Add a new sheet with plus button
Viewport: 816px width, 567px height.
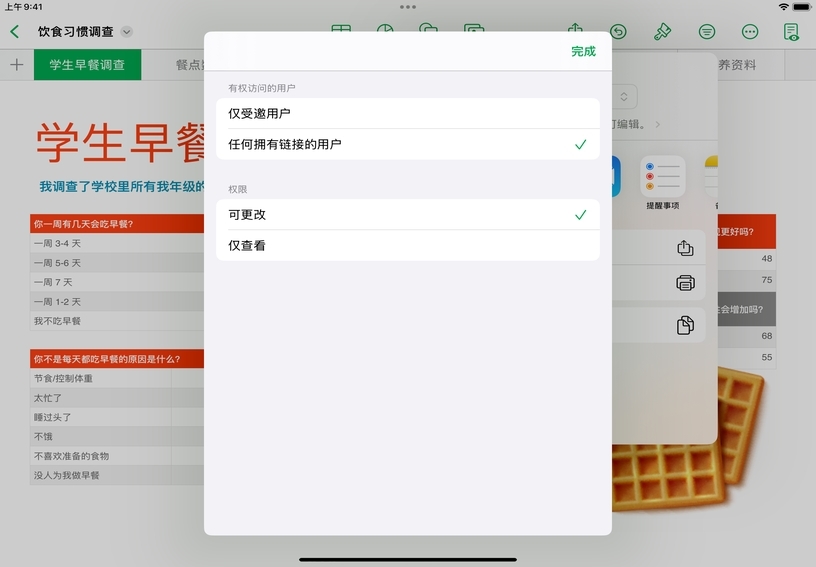pos(16,65)
